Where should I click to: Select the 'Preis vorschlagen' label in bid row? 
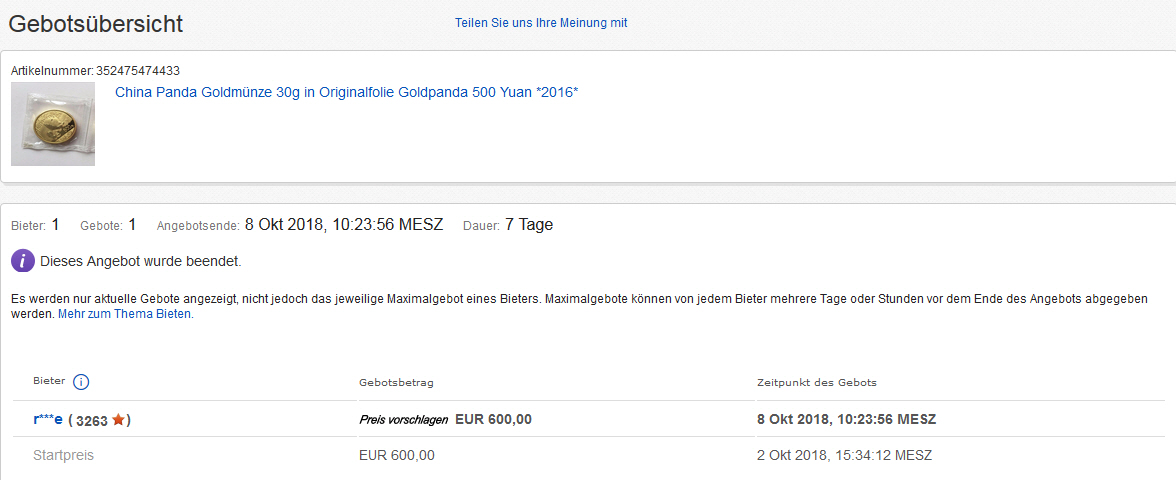click(404, 420)
